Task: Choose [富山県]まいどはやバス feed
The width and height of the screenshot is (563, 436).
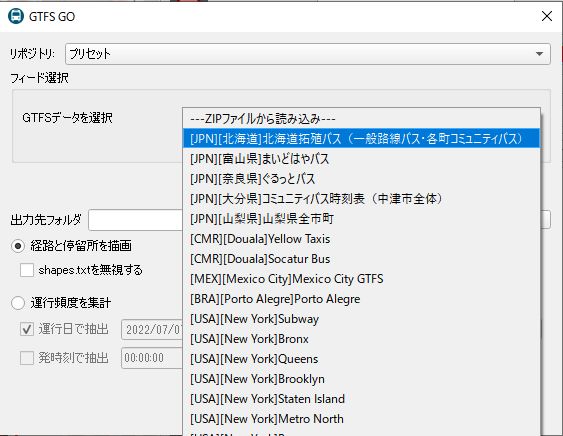Action: click(x=361, y=158)
